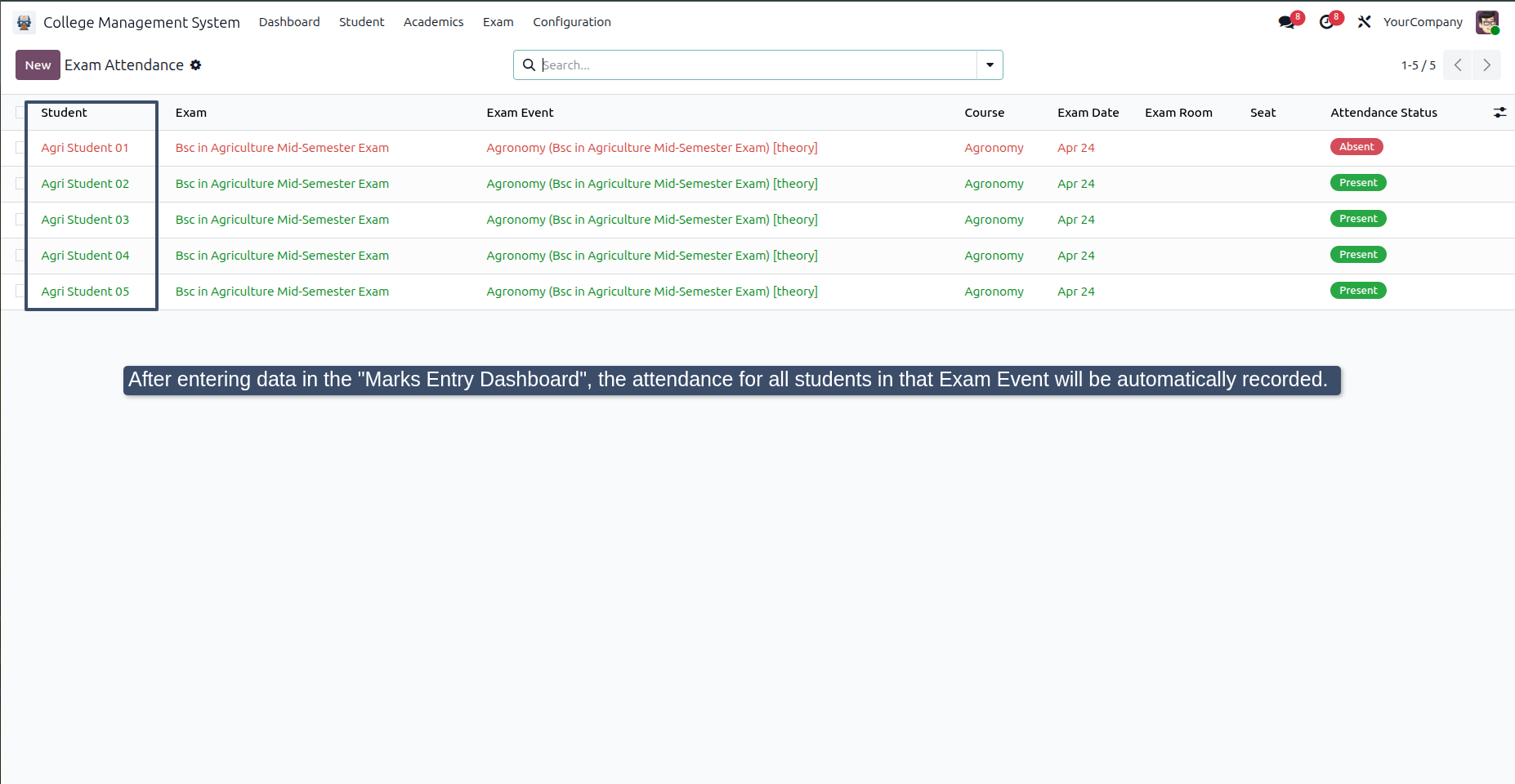Viewport: 1515px width, 784px height.
Task: Focus the Search input field
Action: tap(757, 65)
